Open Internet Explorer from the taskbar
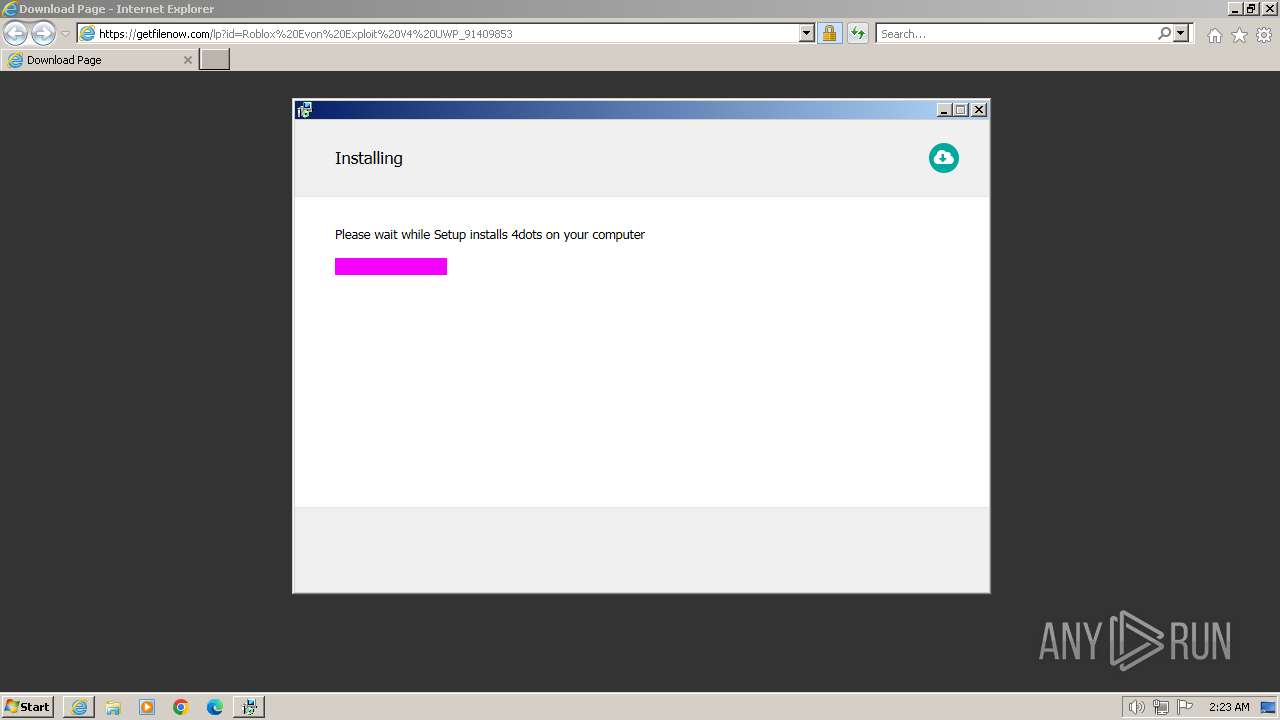The image size is (1280, 720). tap(79, 707)
